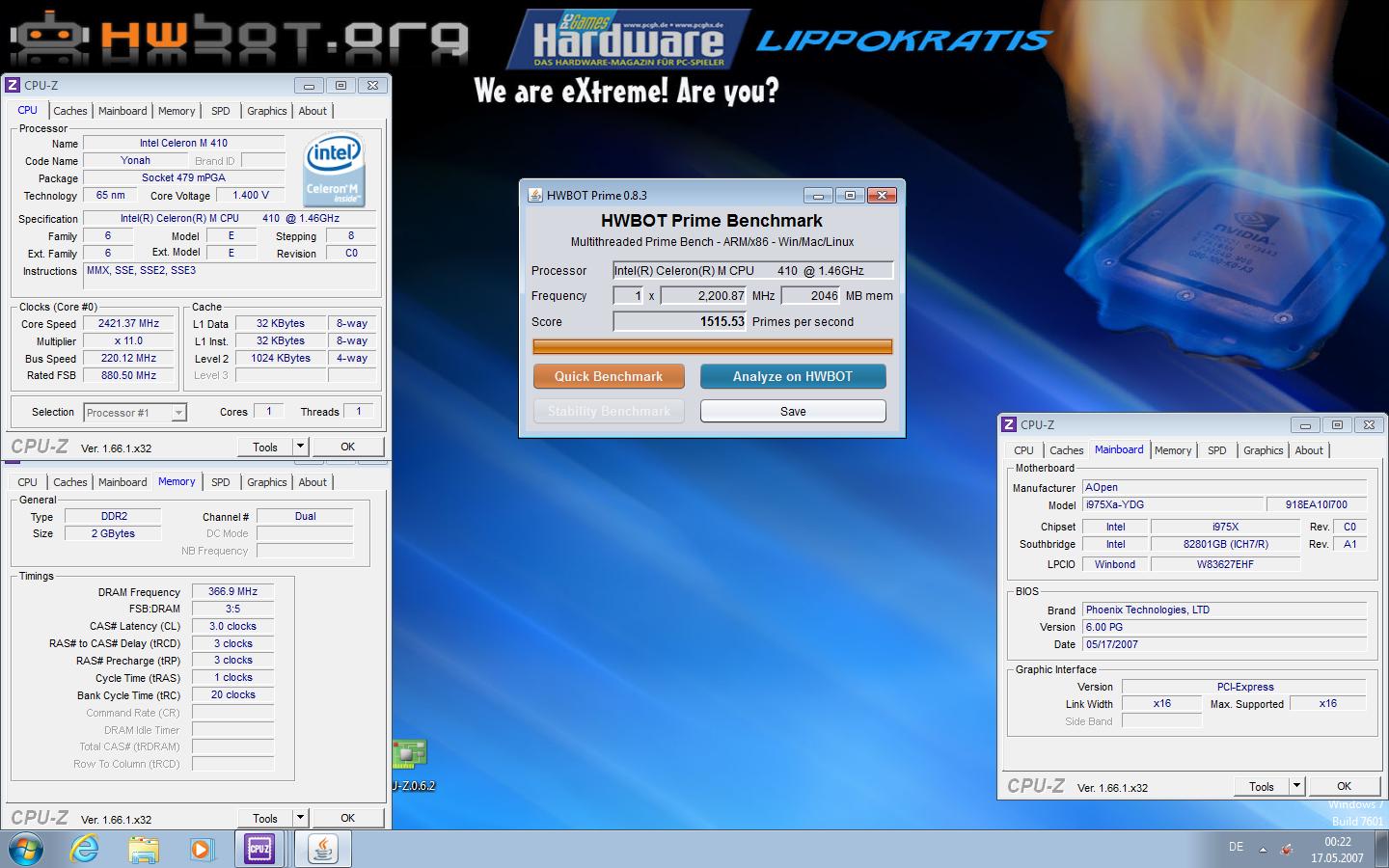The image size is (1389, 868).
Task: Click the top-left CPU-Z title bar icon
Action: (14, 85)
